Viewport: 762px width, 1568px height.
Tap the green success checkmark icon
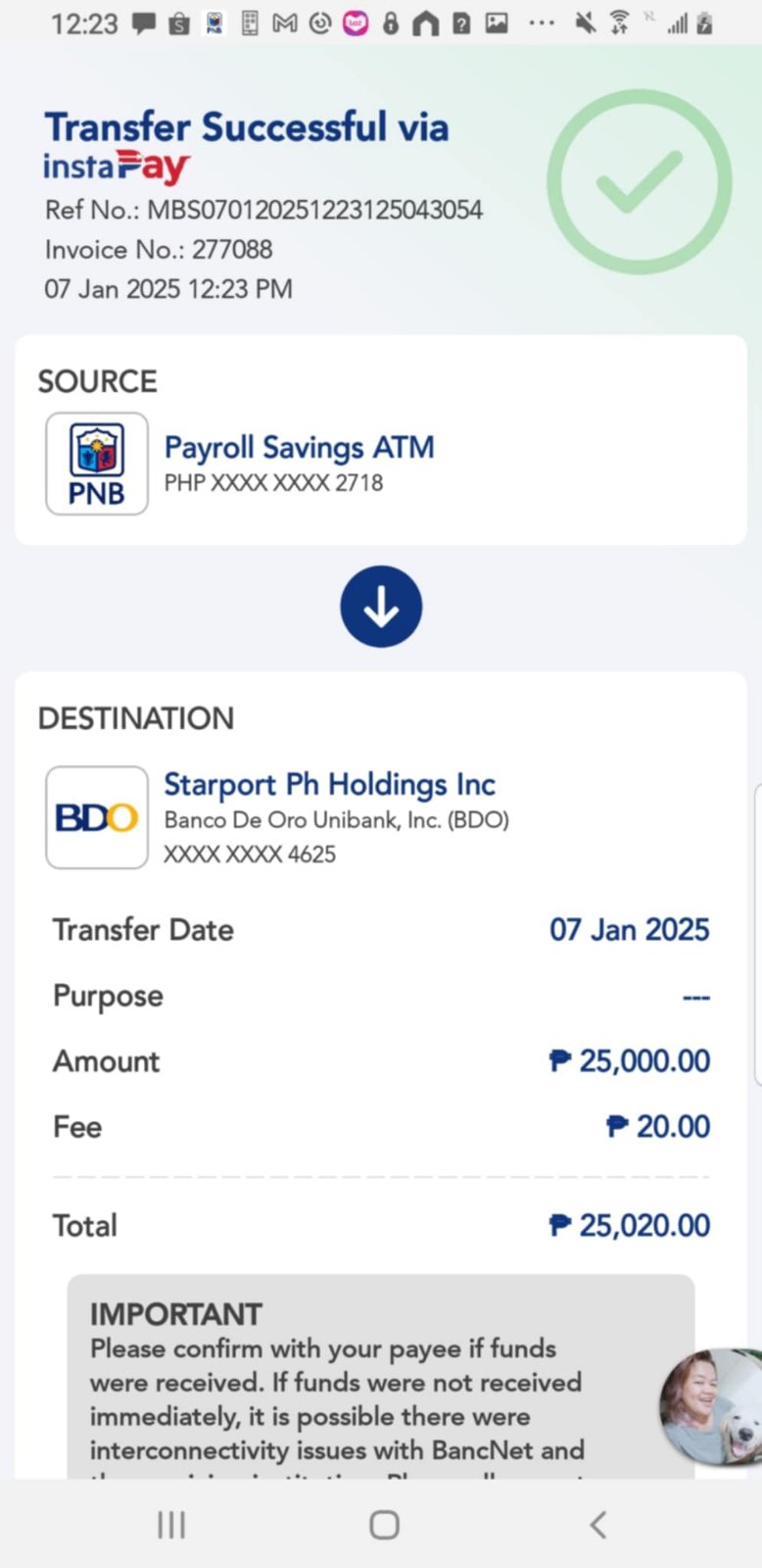coord(639,181)
